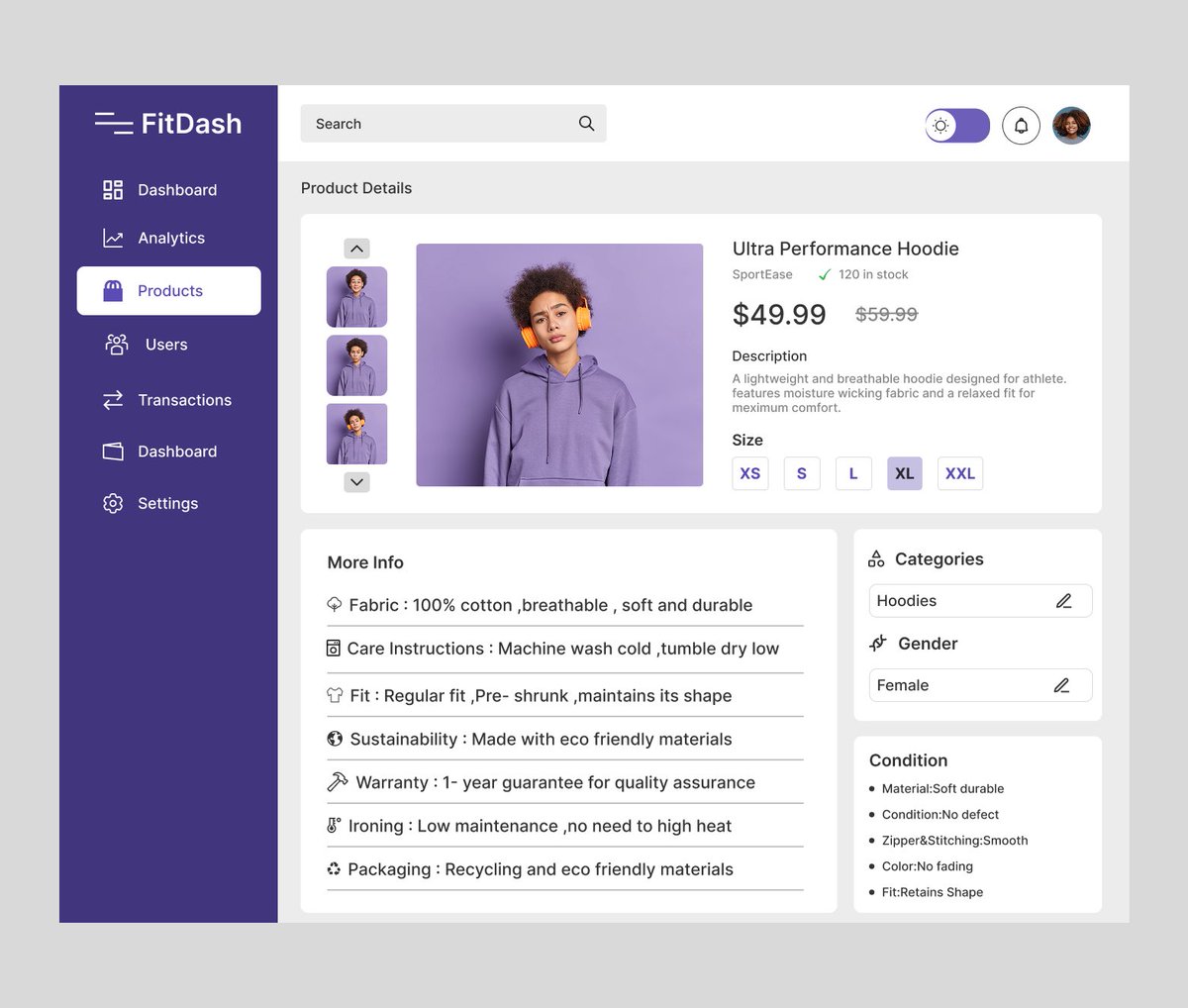Edit the Female gender pencil icon
Viewport: 1188px width, 1008px height.
tap(1062, 685)
